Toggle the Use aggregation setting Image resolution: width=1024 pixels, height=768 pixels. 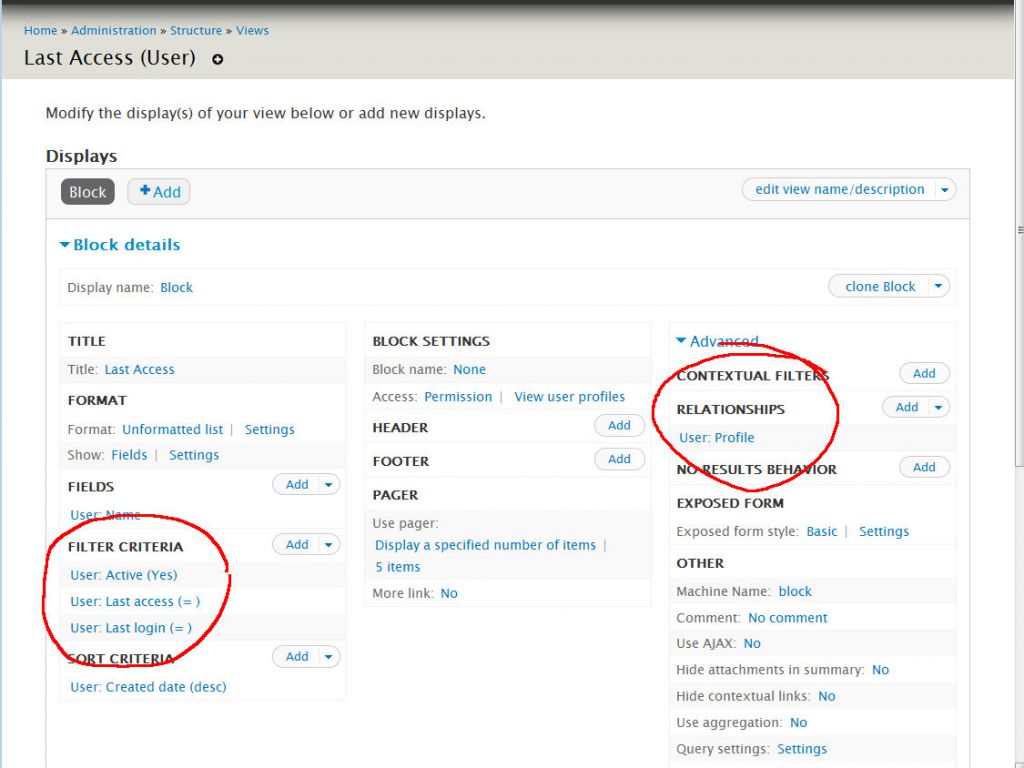pyautogui.click(x=798, y=723)
